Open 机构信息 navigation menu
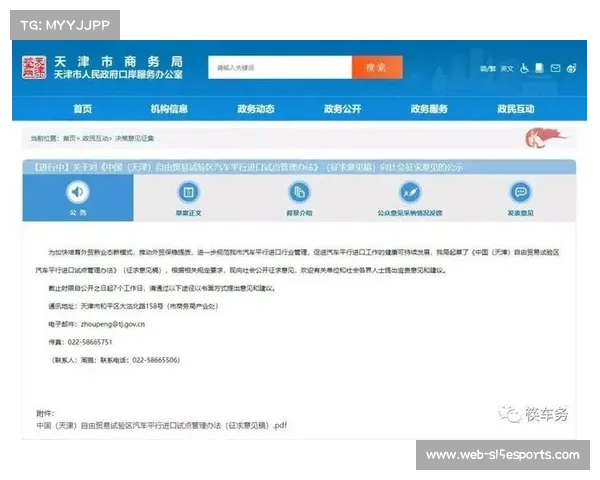 (x=169, y=109)
